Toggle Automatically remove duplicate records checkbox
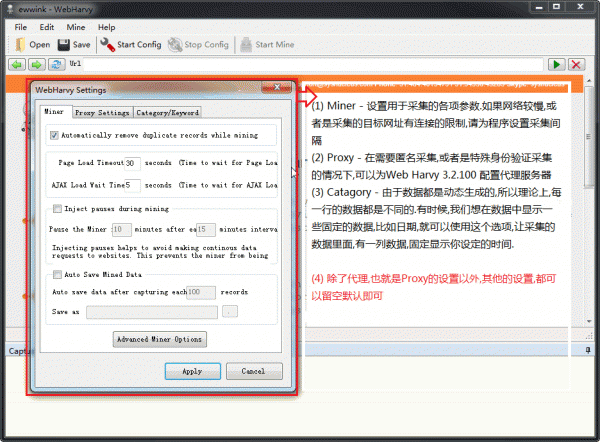The height and width of the screenshot is (442, 600). point(54,135)
